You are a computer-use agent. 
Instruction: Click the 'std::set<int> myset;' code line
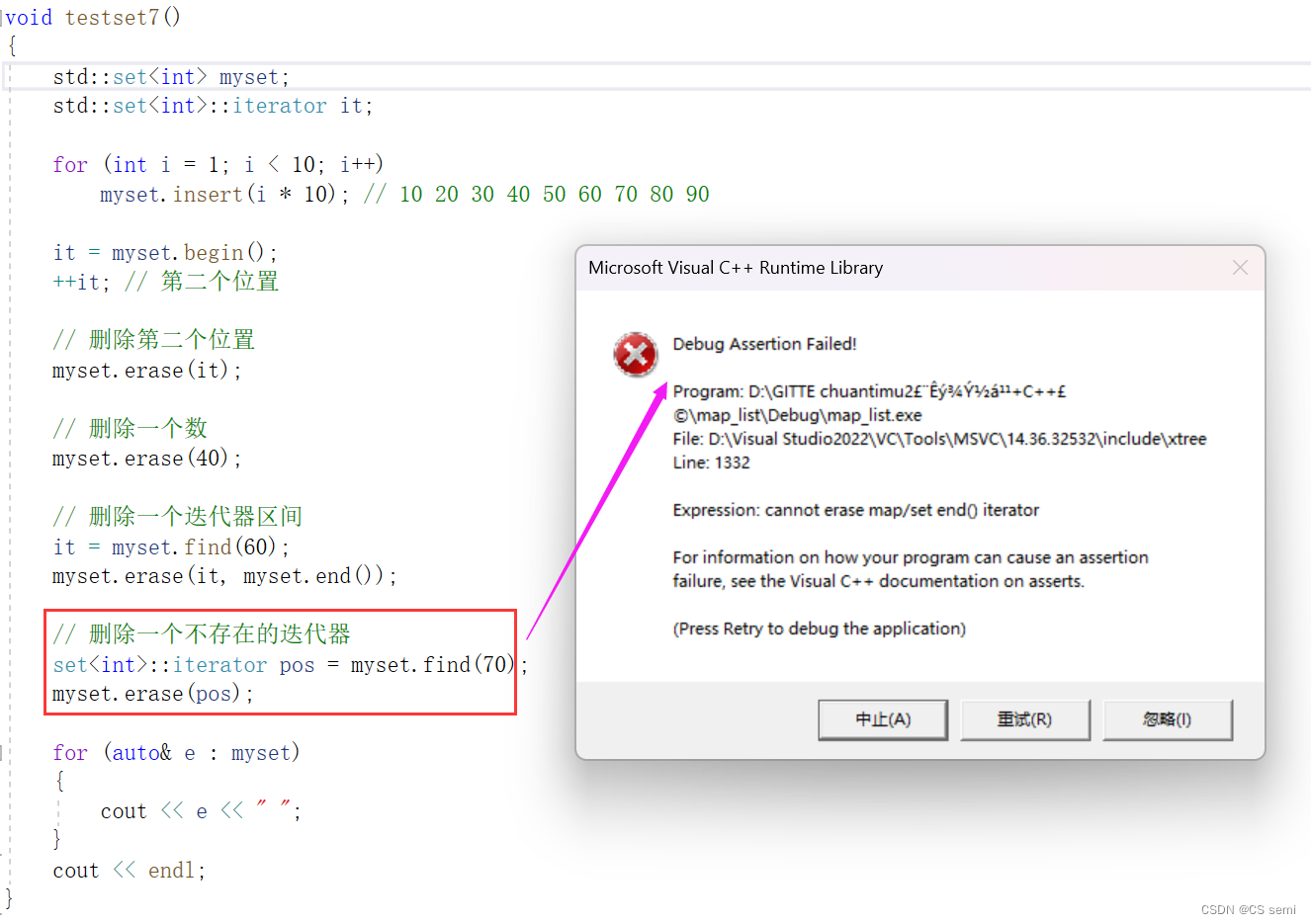(171, 77)
